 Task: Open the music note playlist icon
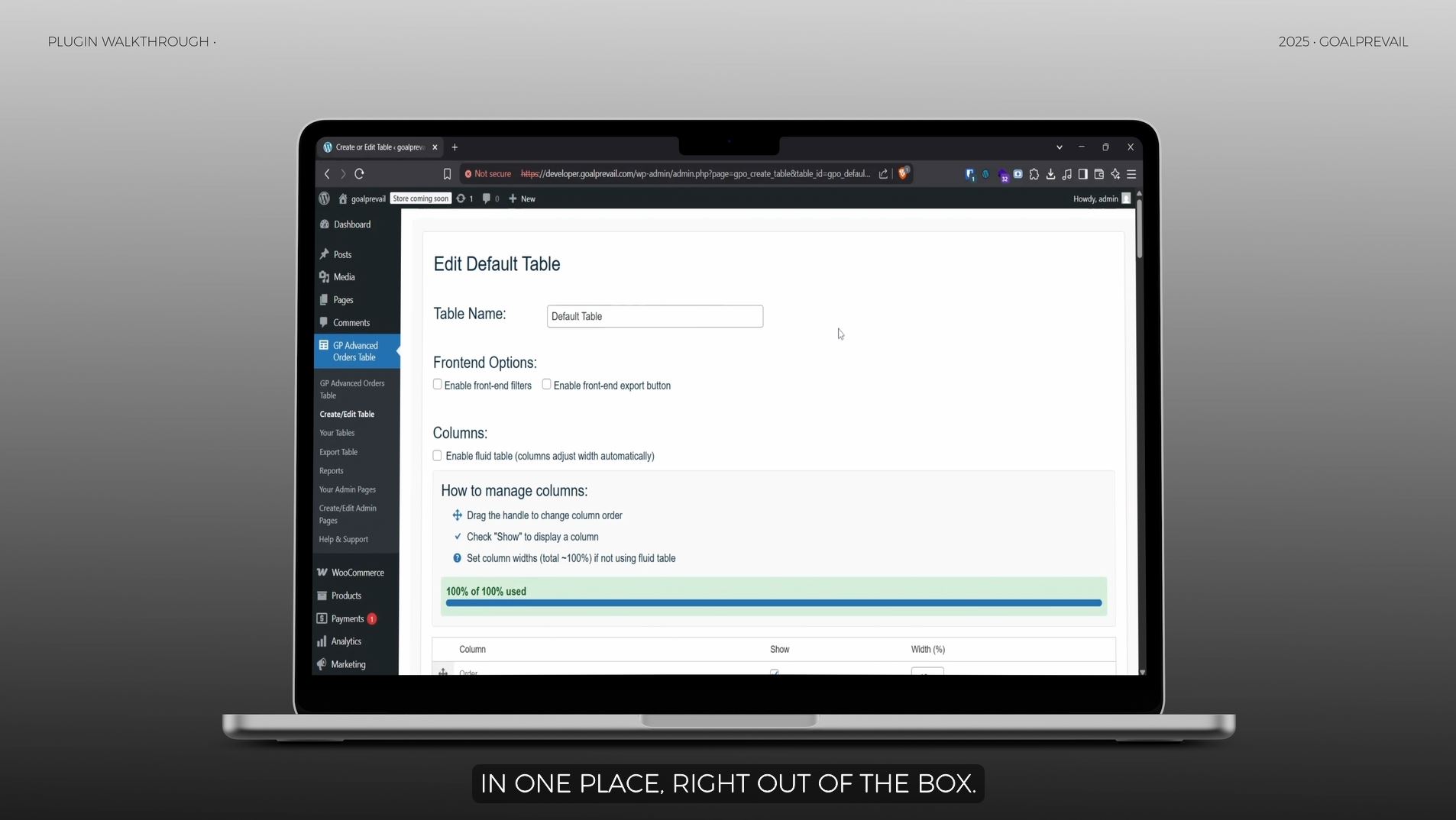coord(1066,174)
